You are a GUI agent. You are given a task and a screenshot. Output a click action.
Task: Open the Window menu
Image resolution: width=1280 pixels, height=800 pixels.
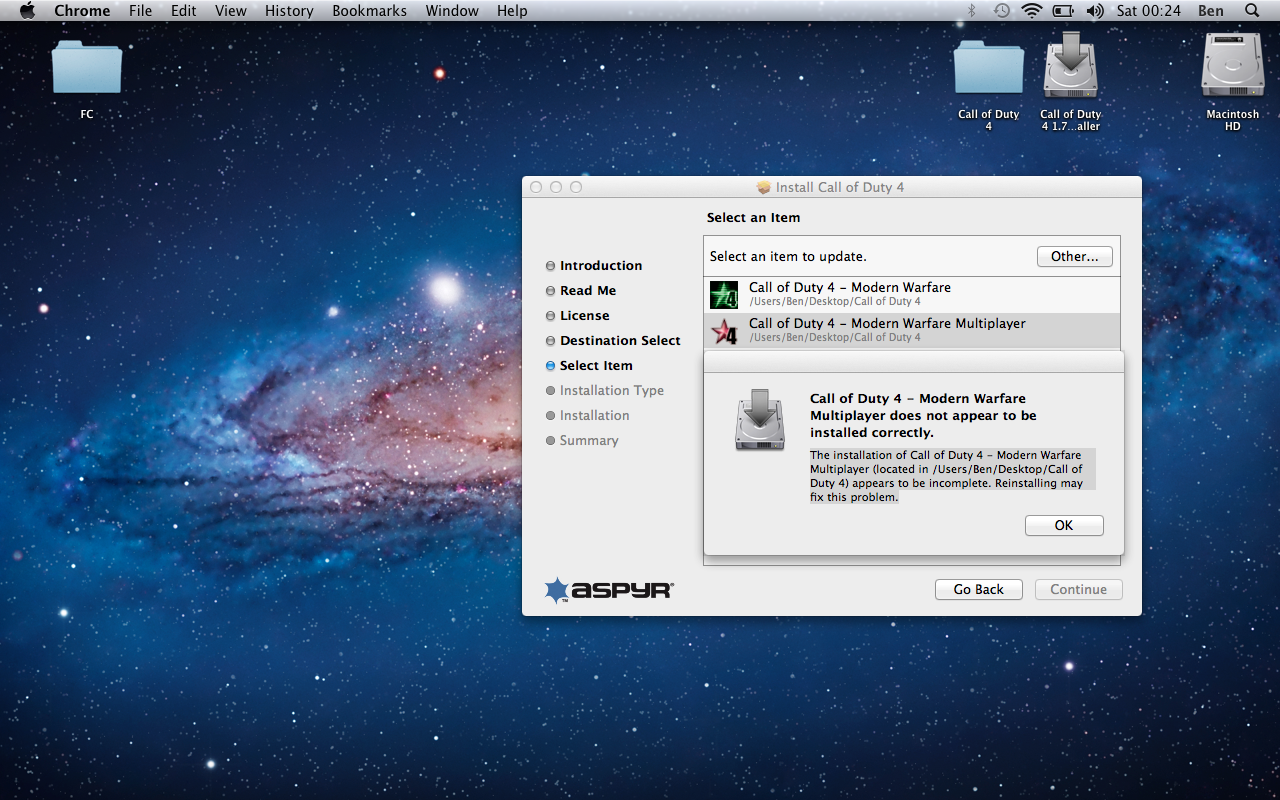(451, 11)
